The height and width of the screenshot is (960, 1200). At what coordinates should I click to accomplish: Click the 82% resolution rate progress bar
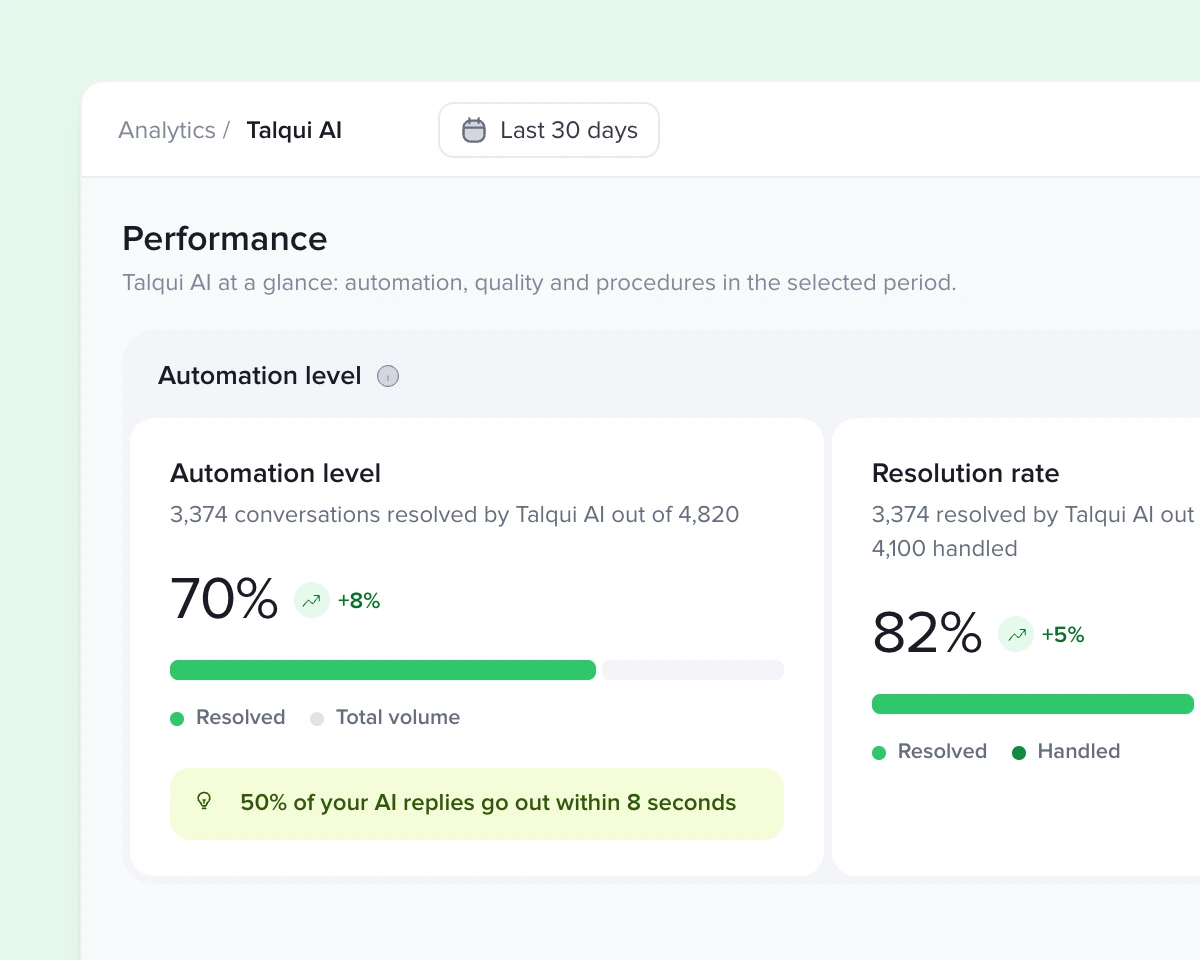pyautogui.click(x=1033, y=704)
